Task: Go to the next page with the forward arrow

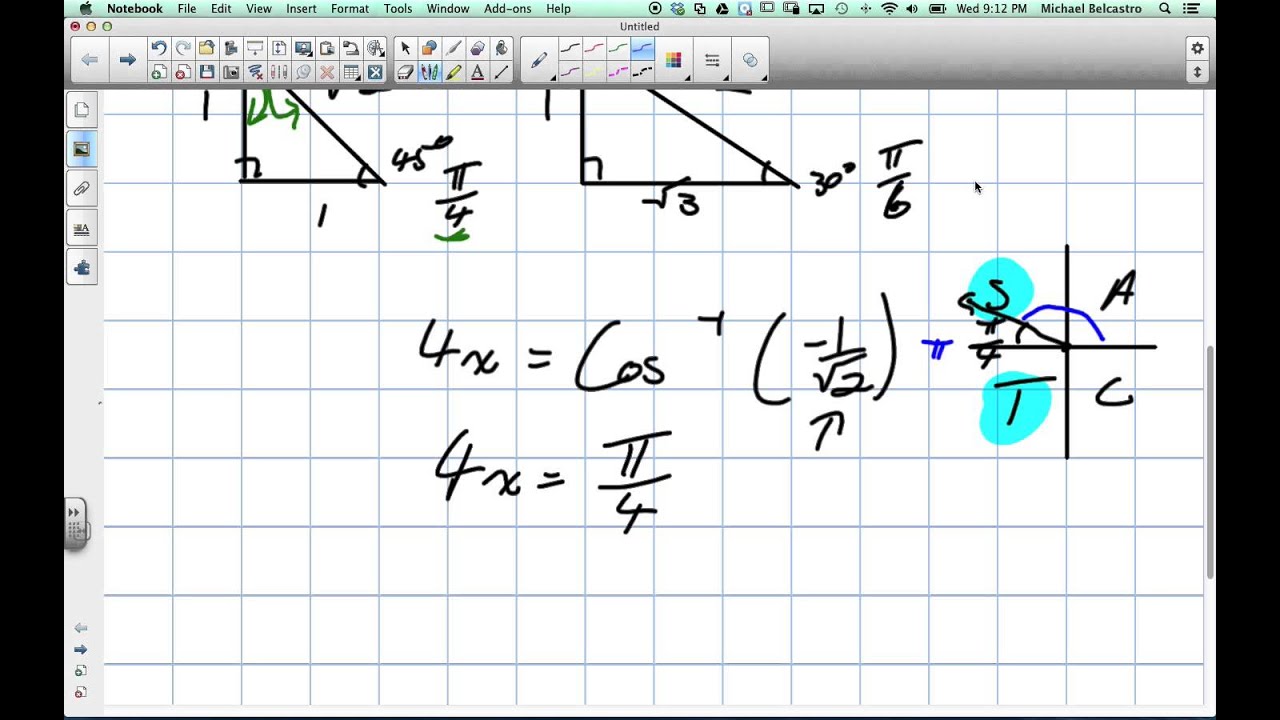Action: click(127, 60)
